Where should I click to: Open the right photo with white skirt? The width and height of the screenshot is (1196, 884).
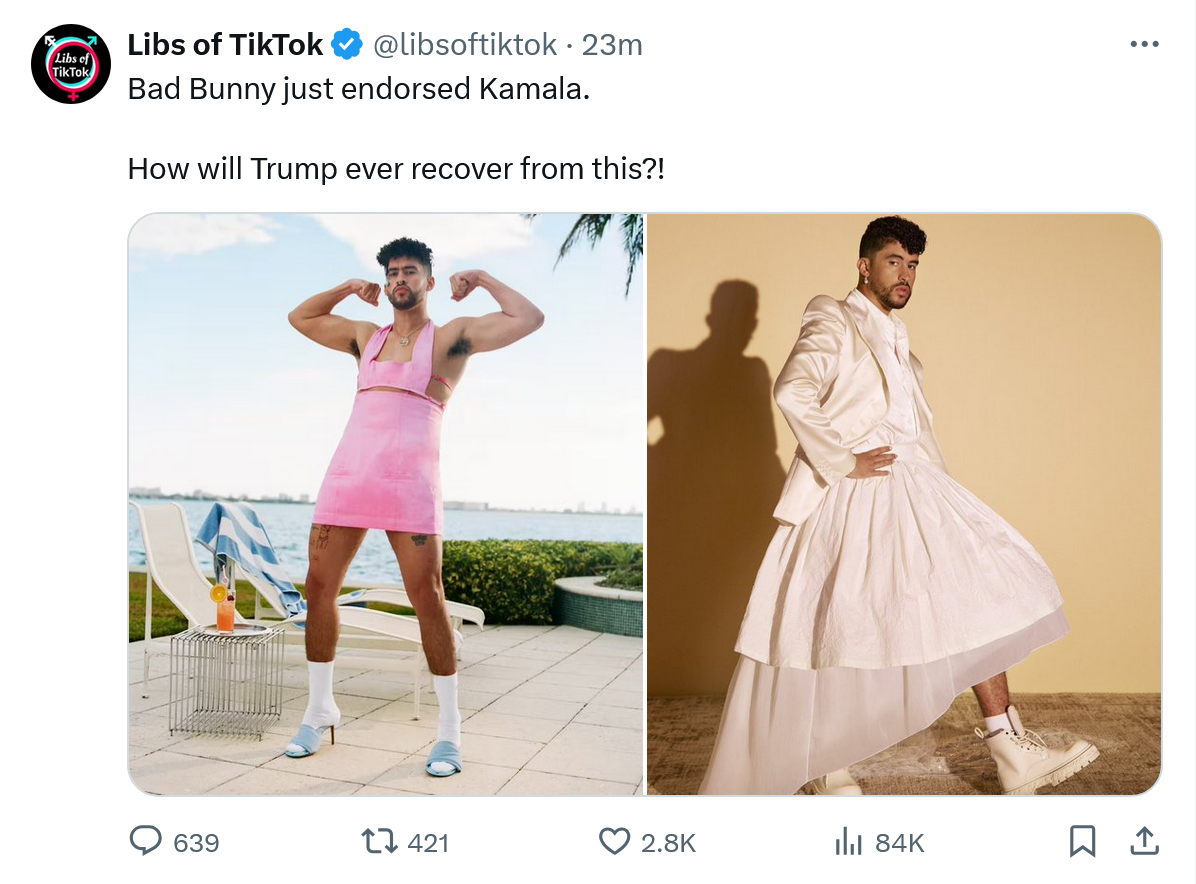pos(904,504)
